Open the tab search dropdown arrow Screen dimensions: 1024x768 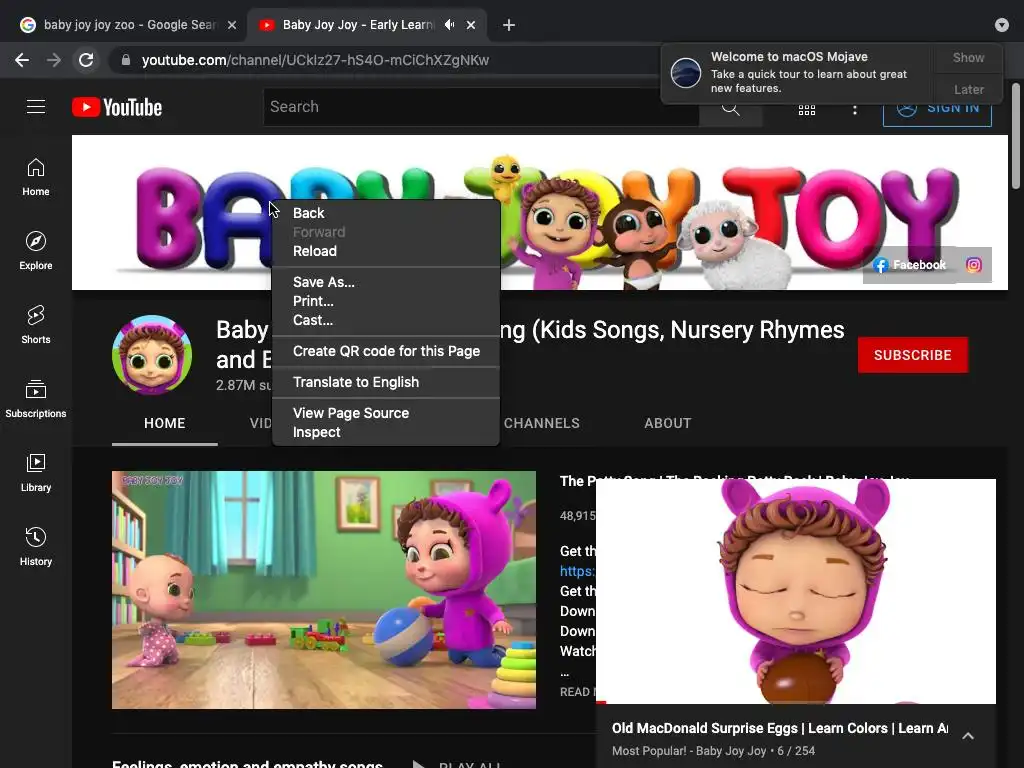[1001, 25]
